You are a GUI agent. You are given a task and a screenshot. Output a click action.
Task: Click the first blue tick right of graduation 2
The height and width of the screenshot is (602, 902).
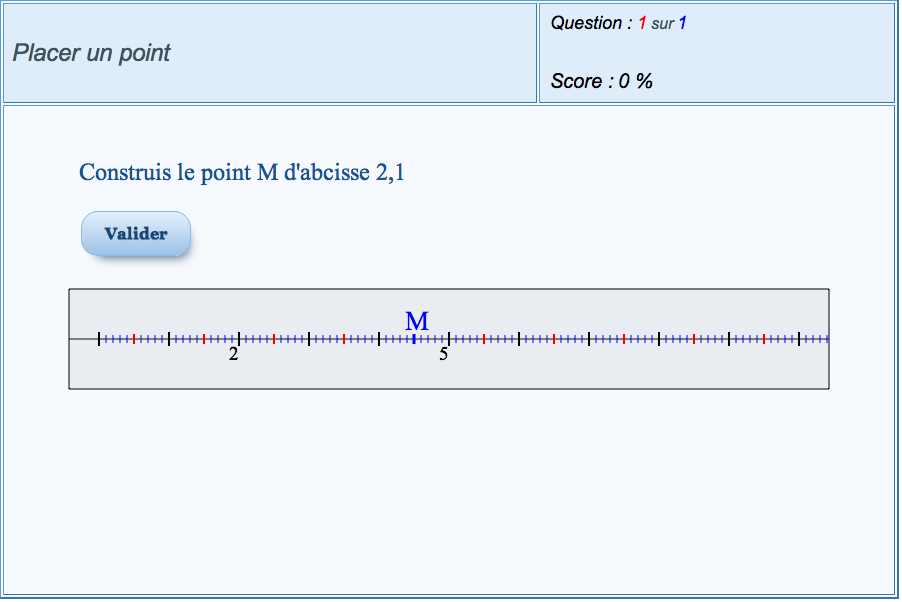click(x=246, y=339)
